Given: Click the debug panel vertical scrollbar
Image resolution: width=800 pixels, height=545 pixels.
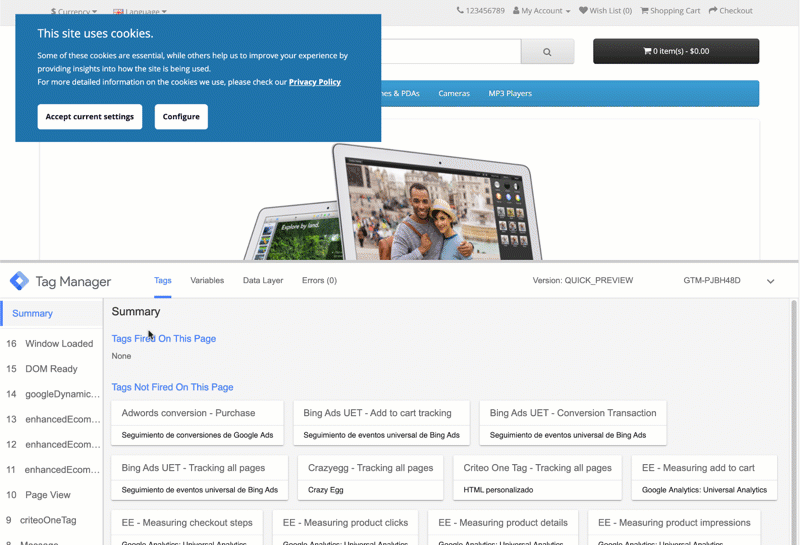Looking at the screenshot, I should (793, 422).
